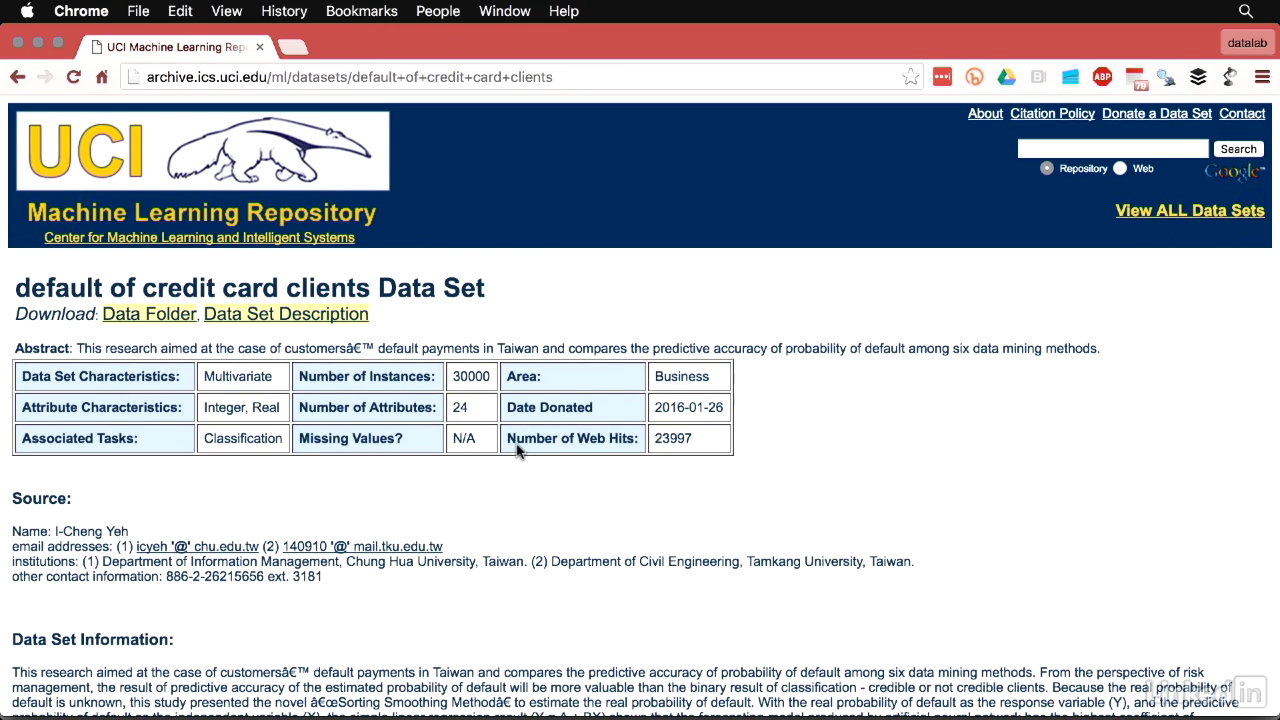Open the Chrome hamburger menu

click(x=1262, y=77)
